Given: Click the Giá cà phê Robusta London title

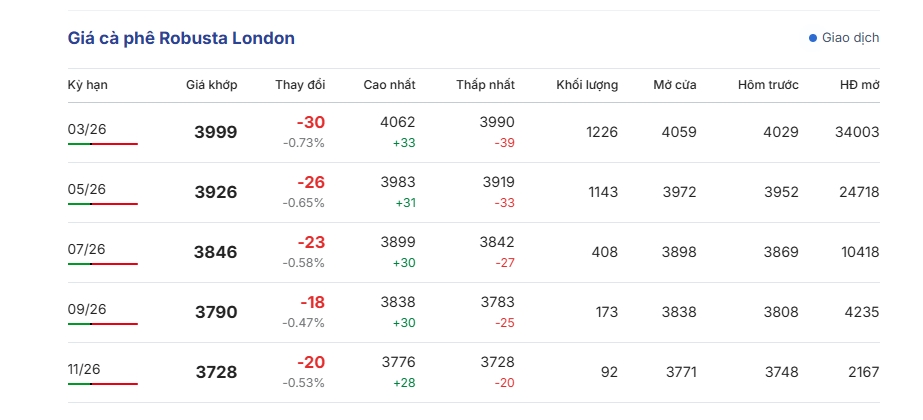Looking at the screenshot, I should (181, 38).
